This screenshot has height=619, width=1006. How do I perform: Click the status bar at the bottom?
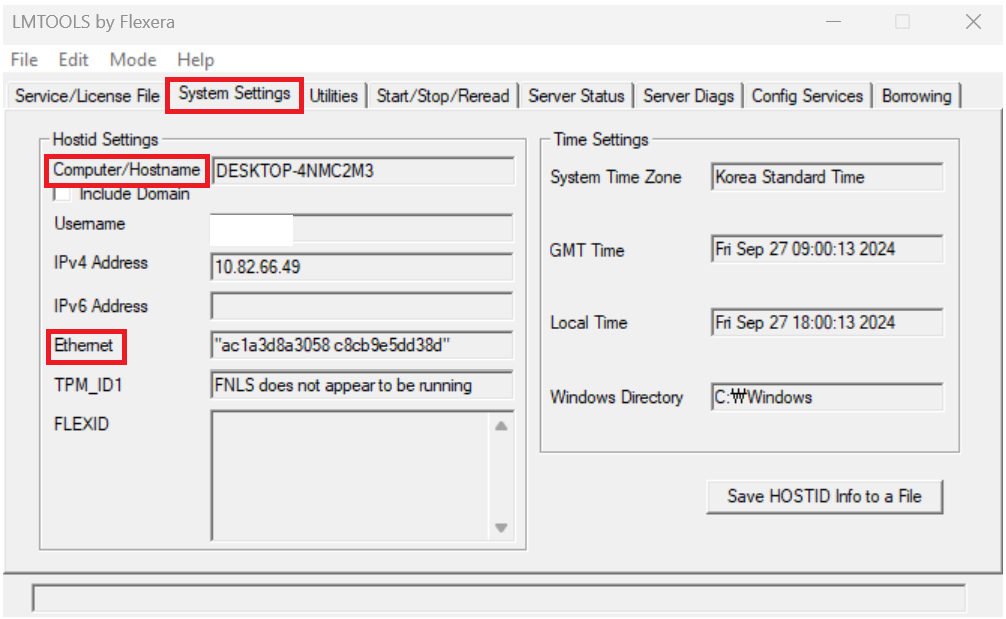coord(499,598)
